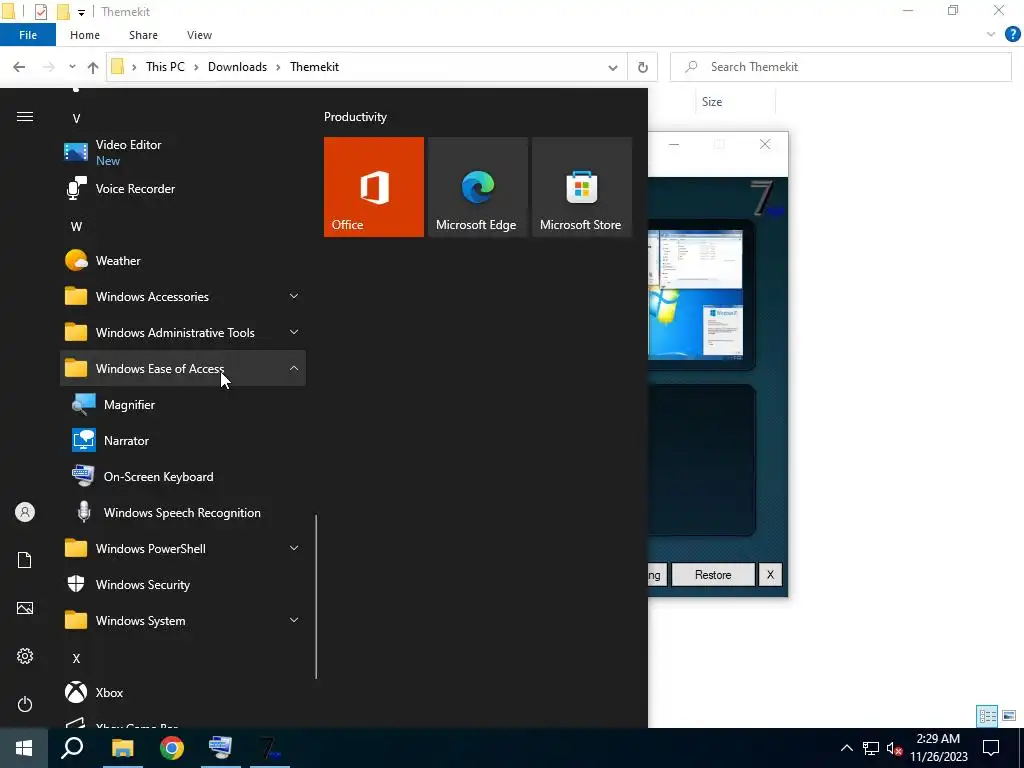Launch Voice Recorder from Start menu
The height and width of the screenshot is (768, 1024).
pos(183,189)
